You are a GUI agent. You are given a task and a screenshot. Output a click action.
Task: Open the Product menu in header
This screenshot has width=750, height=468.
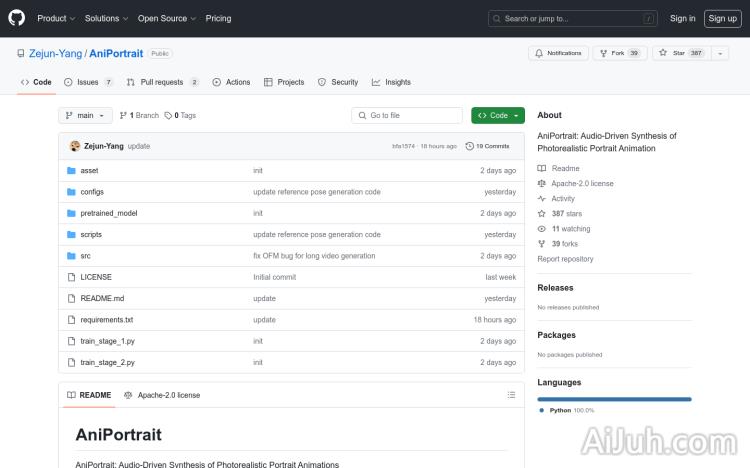point(55,18)
